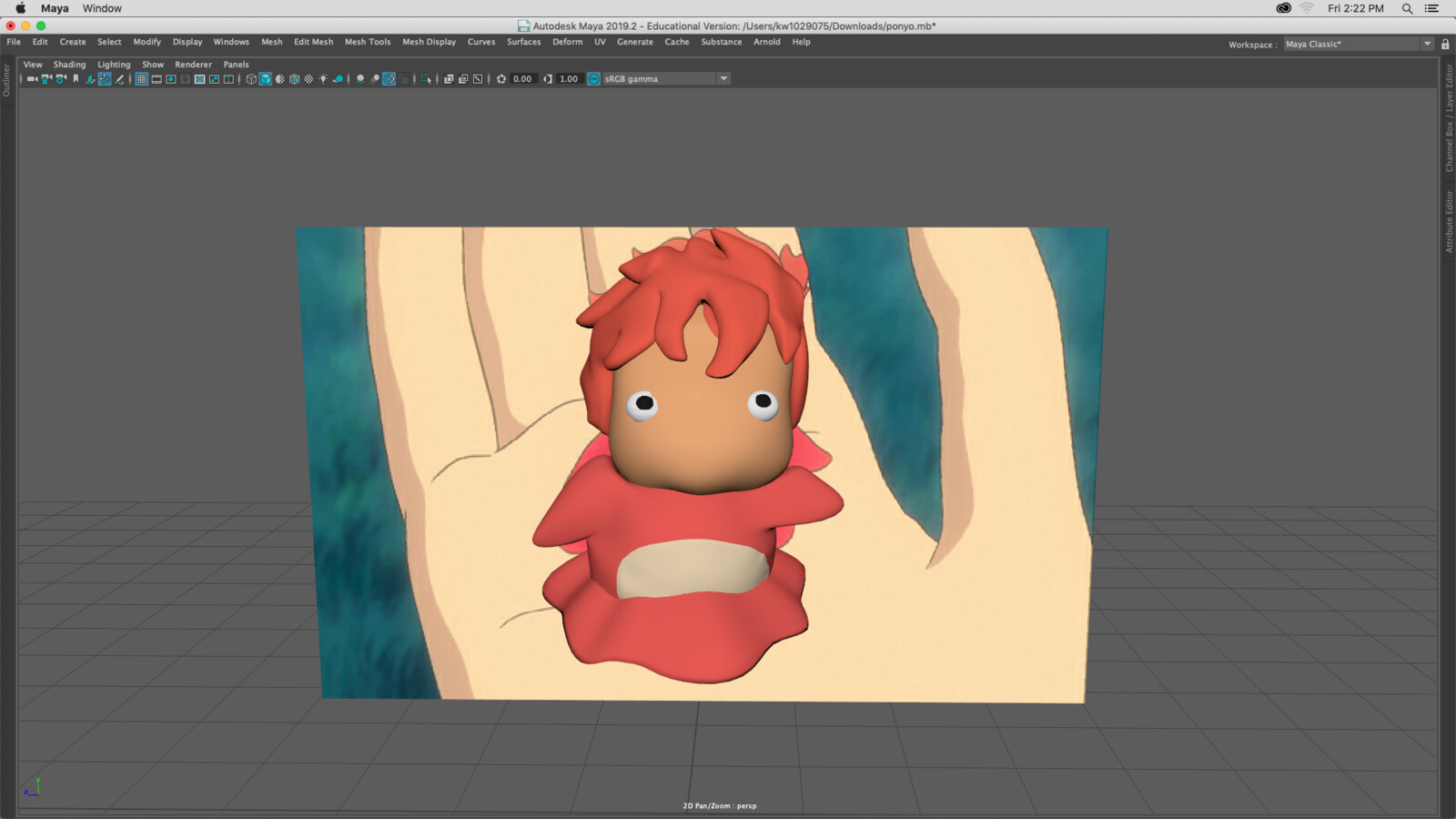Toggle the Resolution Gate icon
The height and width of the screenshot is (819, 1456).
(171, 79)
